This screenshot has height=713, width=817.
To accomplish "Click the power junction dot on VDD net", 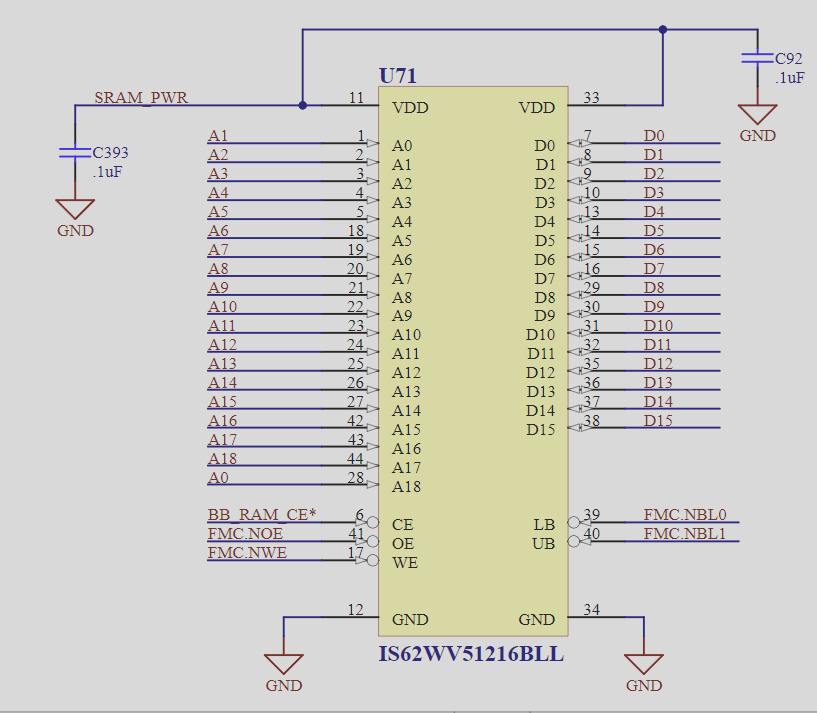I will click(662, 30).
